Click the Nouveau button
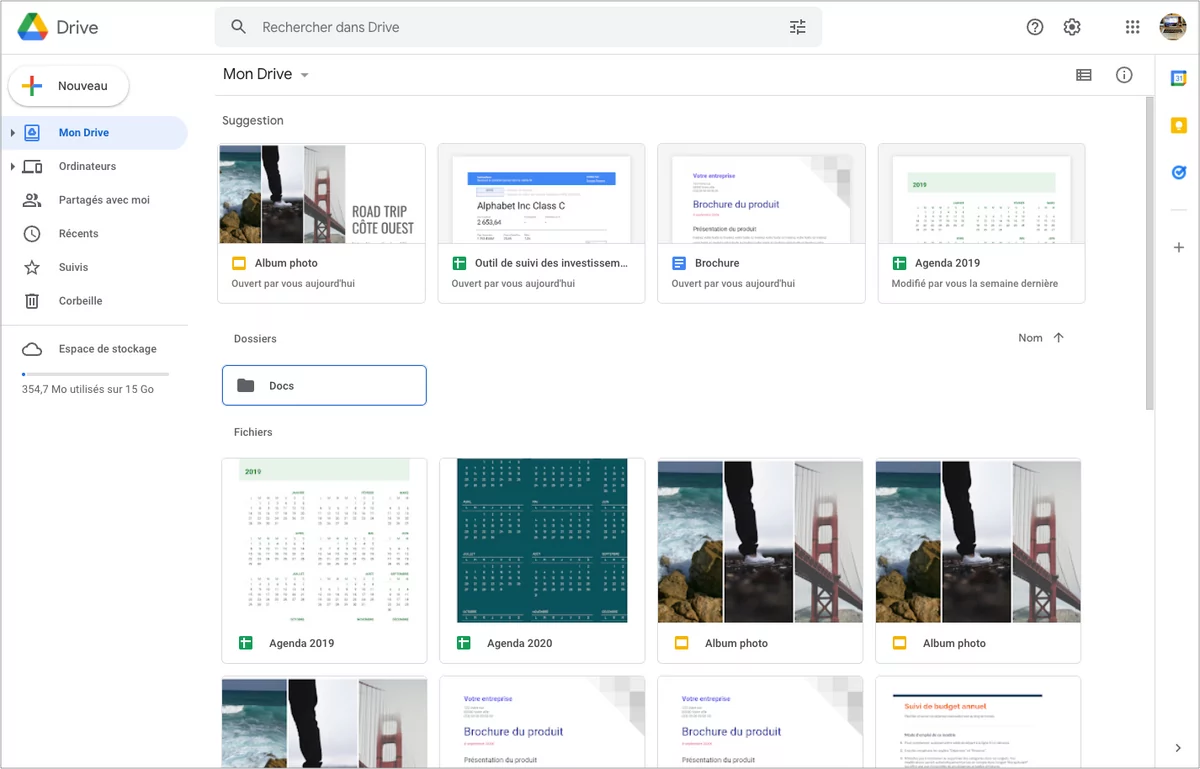Image resolution: width=1200 pixels, height=769 pixels. point(69,86)
